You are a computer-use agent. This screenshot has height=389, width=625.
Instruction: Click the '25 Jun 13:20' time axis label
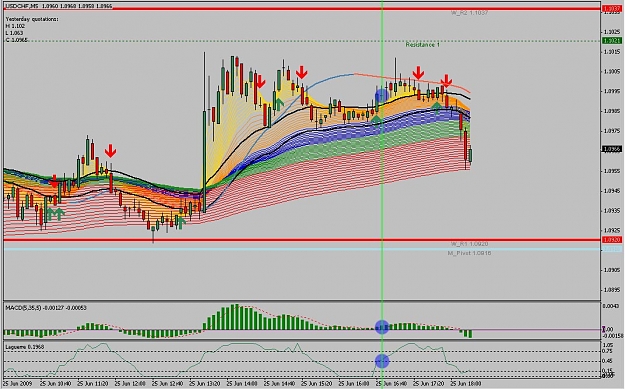pyautogui.click(x=205, y=384)
